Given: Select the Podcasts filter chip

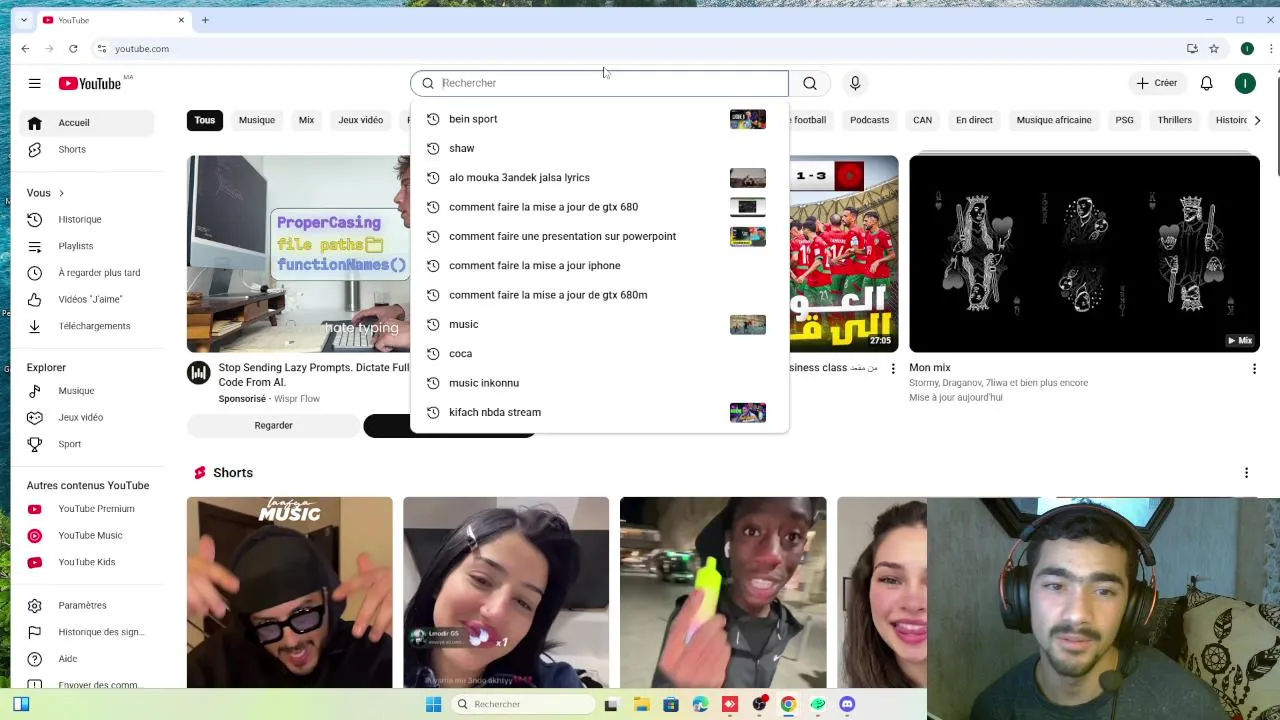Looking at the screenshot, I should pyautogui.click(x=869, y=120).
